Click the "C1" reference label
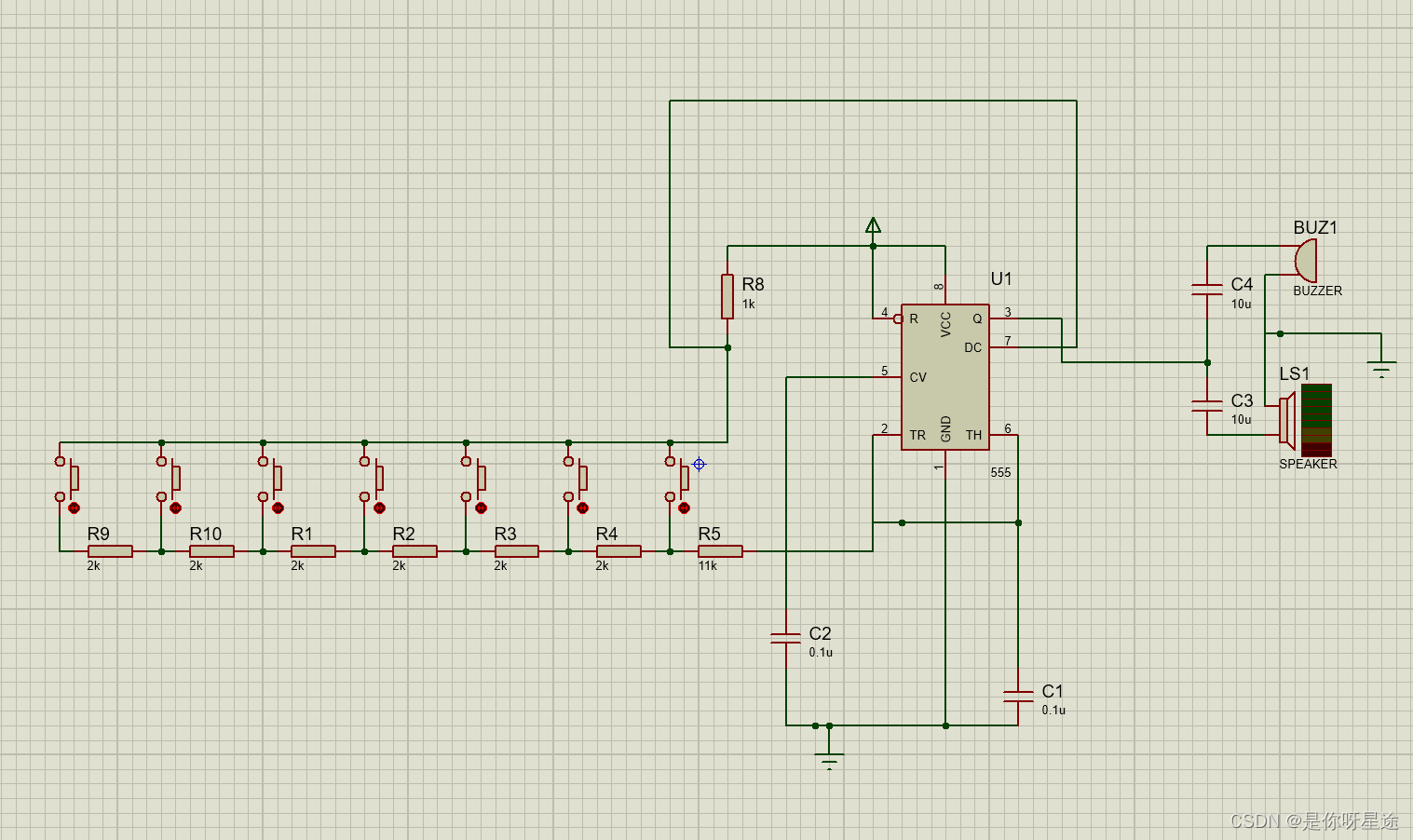 tap(1053, 691)
